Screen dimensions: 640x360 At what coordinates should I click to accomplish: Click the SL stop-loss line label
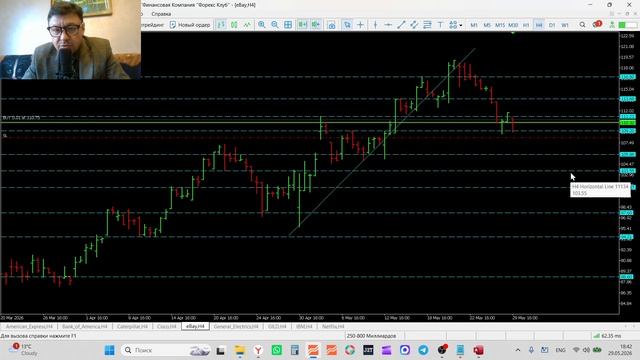(5, 136)
